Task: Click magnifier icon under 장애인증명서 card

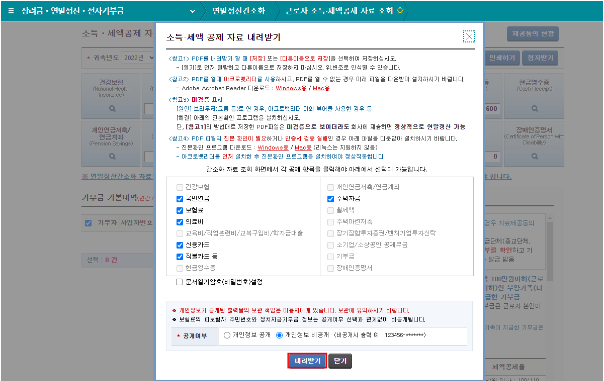Action: pos(535,156)
